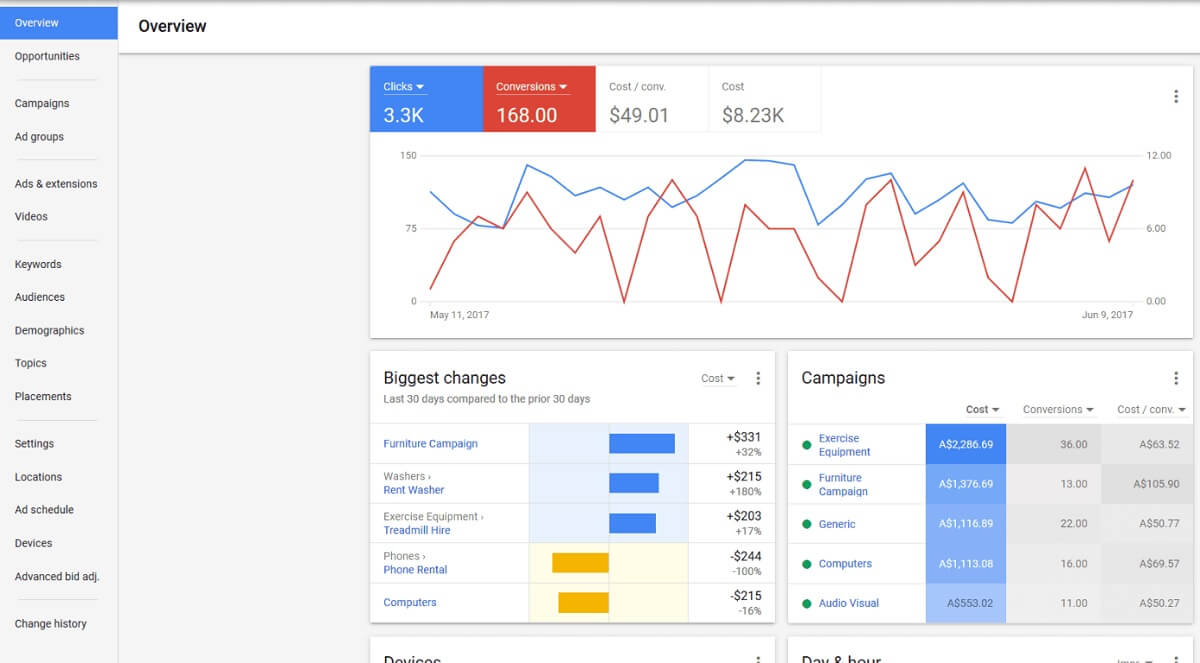Click the yellow bar for Phone Rental

[x=580, y=563]
